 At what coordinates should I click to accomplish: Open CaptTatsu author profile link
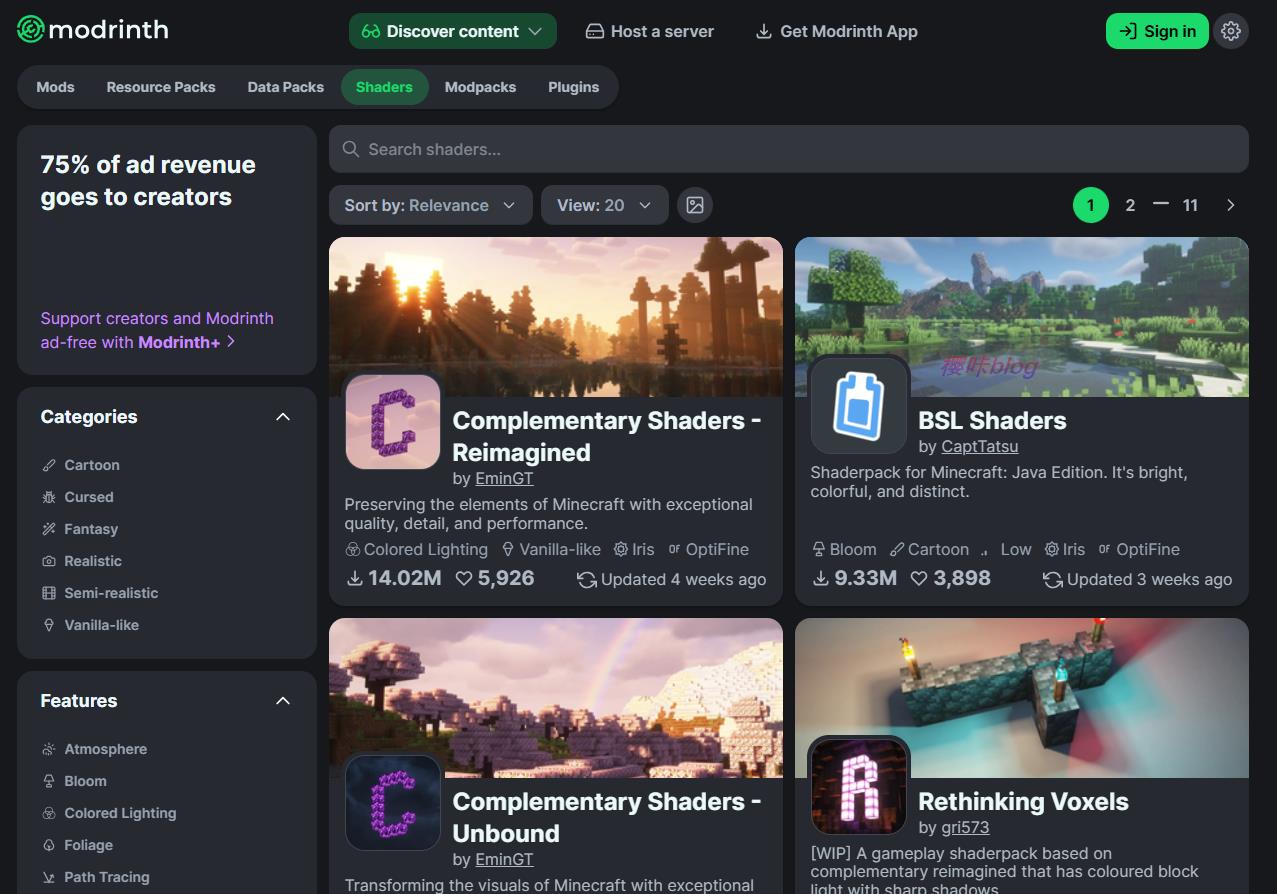[980, 446]
